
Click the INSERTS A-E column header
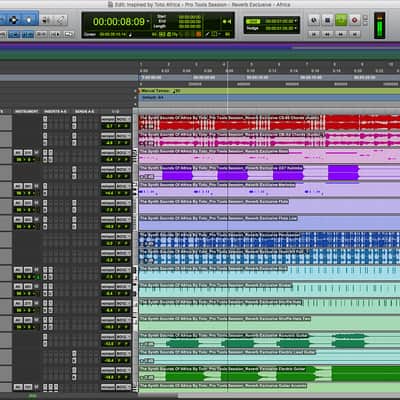point(55,111)
